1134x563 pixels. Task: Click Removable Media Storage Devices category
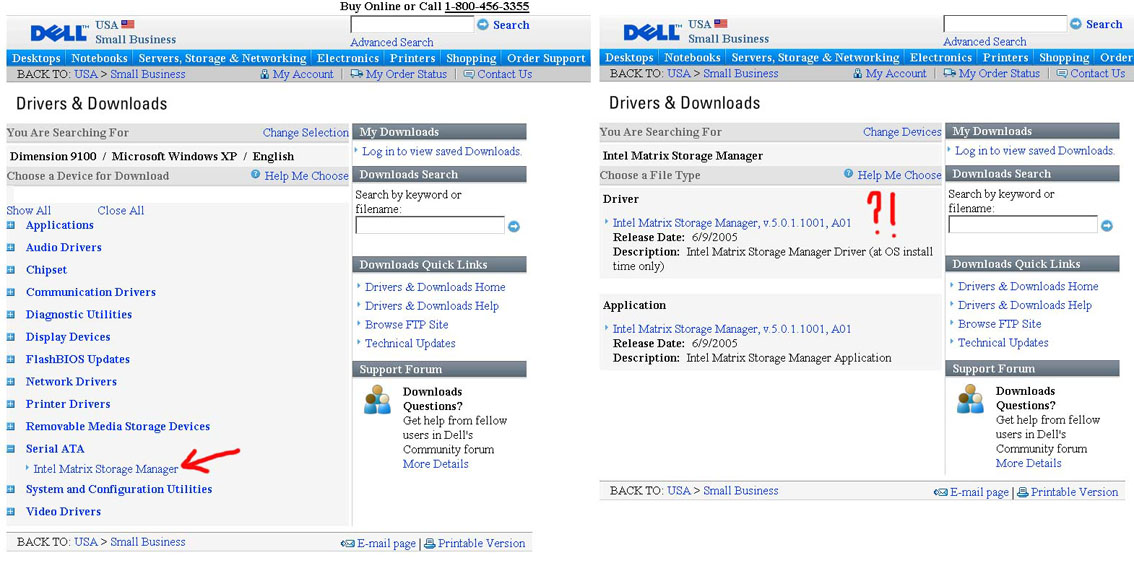pyautogui.click(x=118, y=427)
